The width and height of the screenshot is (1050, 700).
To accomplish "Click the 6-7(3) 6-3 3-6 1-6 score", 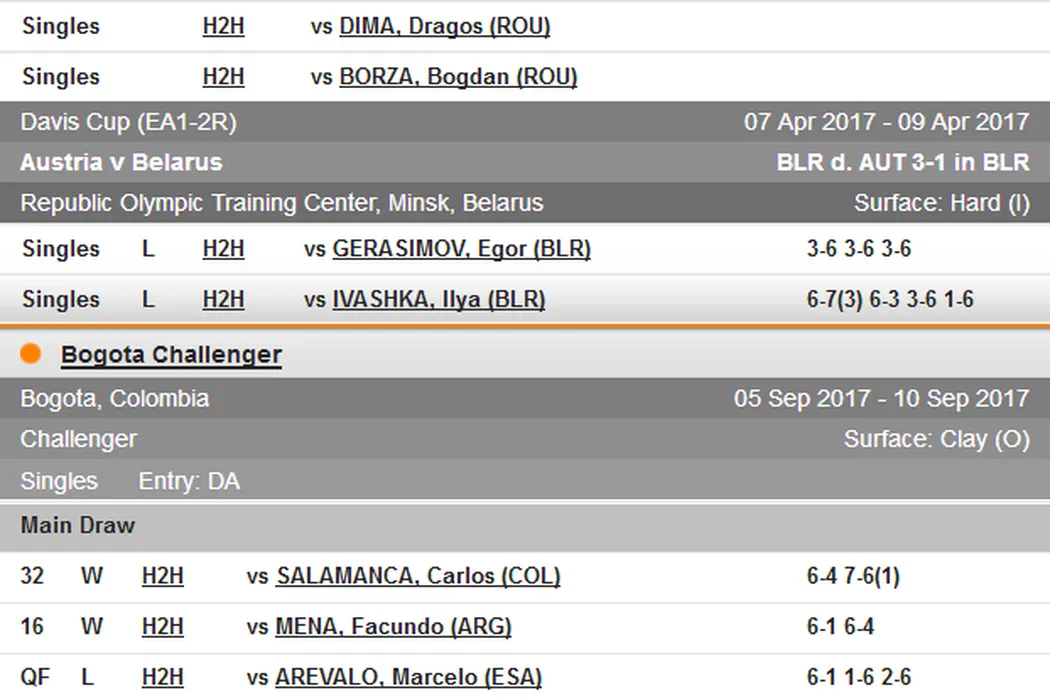I will [x=890, y=299].
